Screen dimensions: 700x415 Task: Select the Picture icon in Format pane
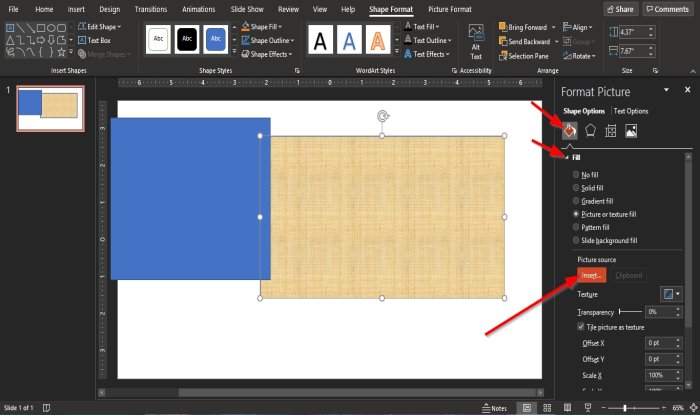click(631, 130)
